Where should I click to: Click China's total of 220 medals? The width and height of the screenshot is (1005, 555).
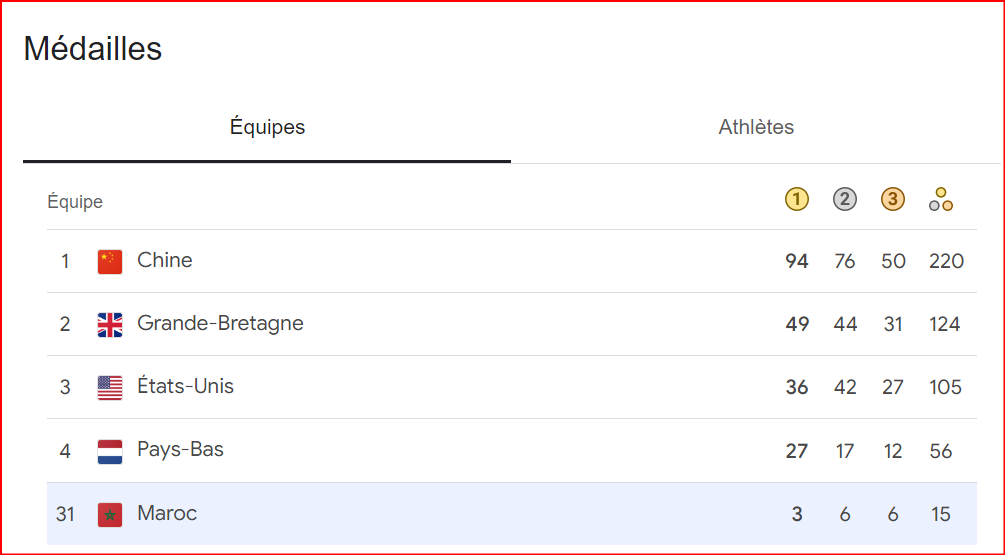(946, 261)
